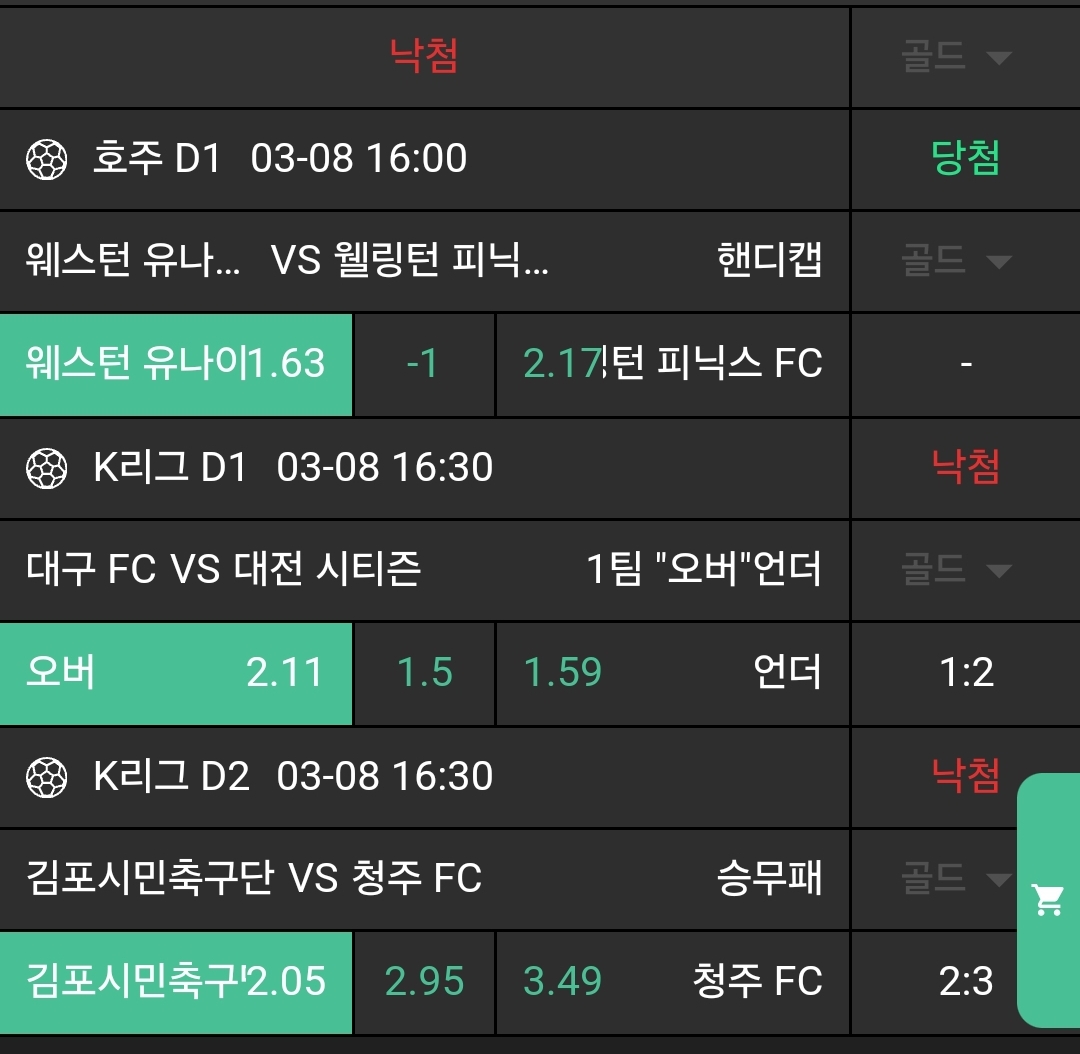Open the green shopping cart tab
This screenshot has width=1080, height=1054.
tap(1048, 900)
